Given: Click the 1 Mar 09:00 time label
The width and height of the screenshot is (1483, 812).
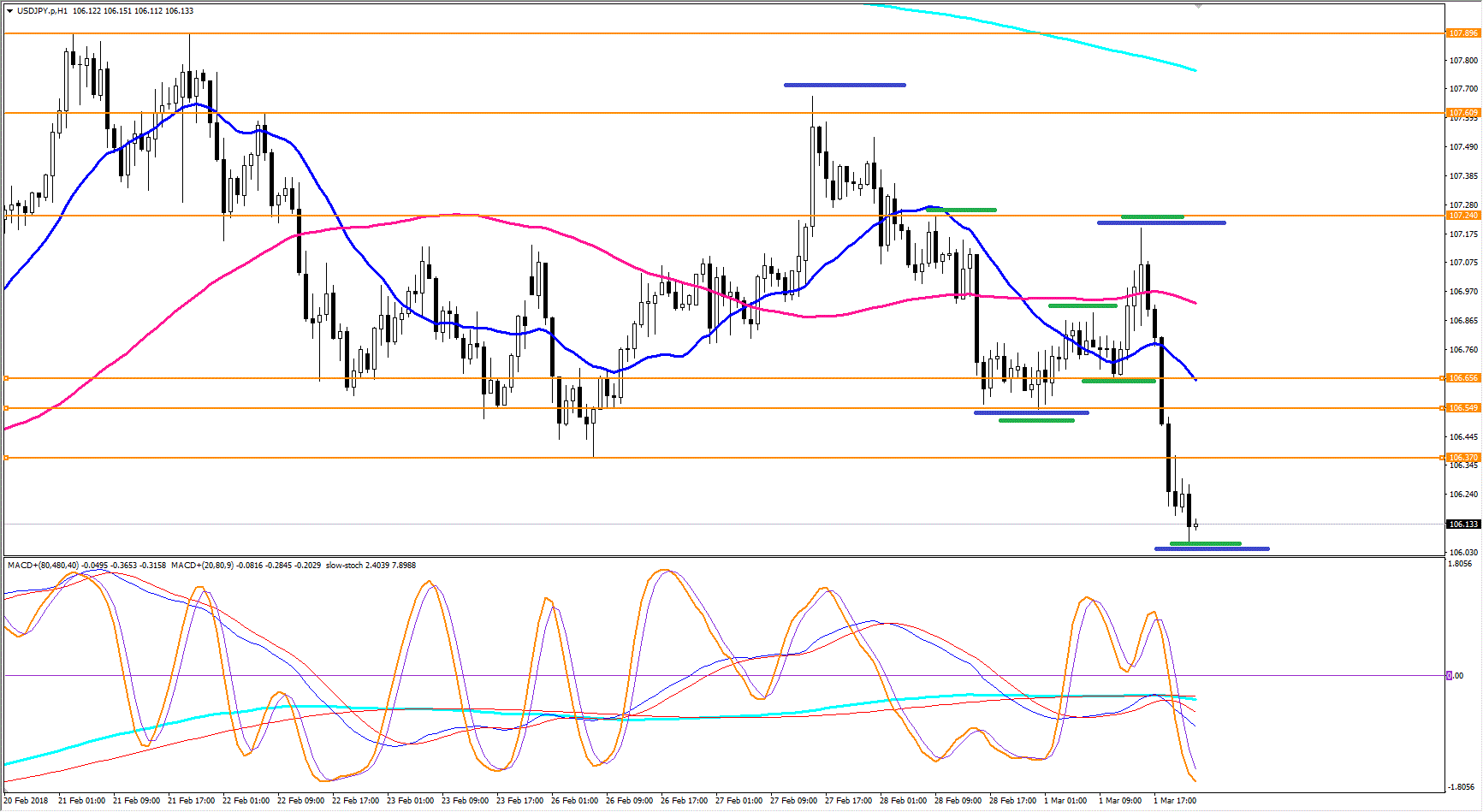Looking at the screenshot, I should (x=1120, y=801).
